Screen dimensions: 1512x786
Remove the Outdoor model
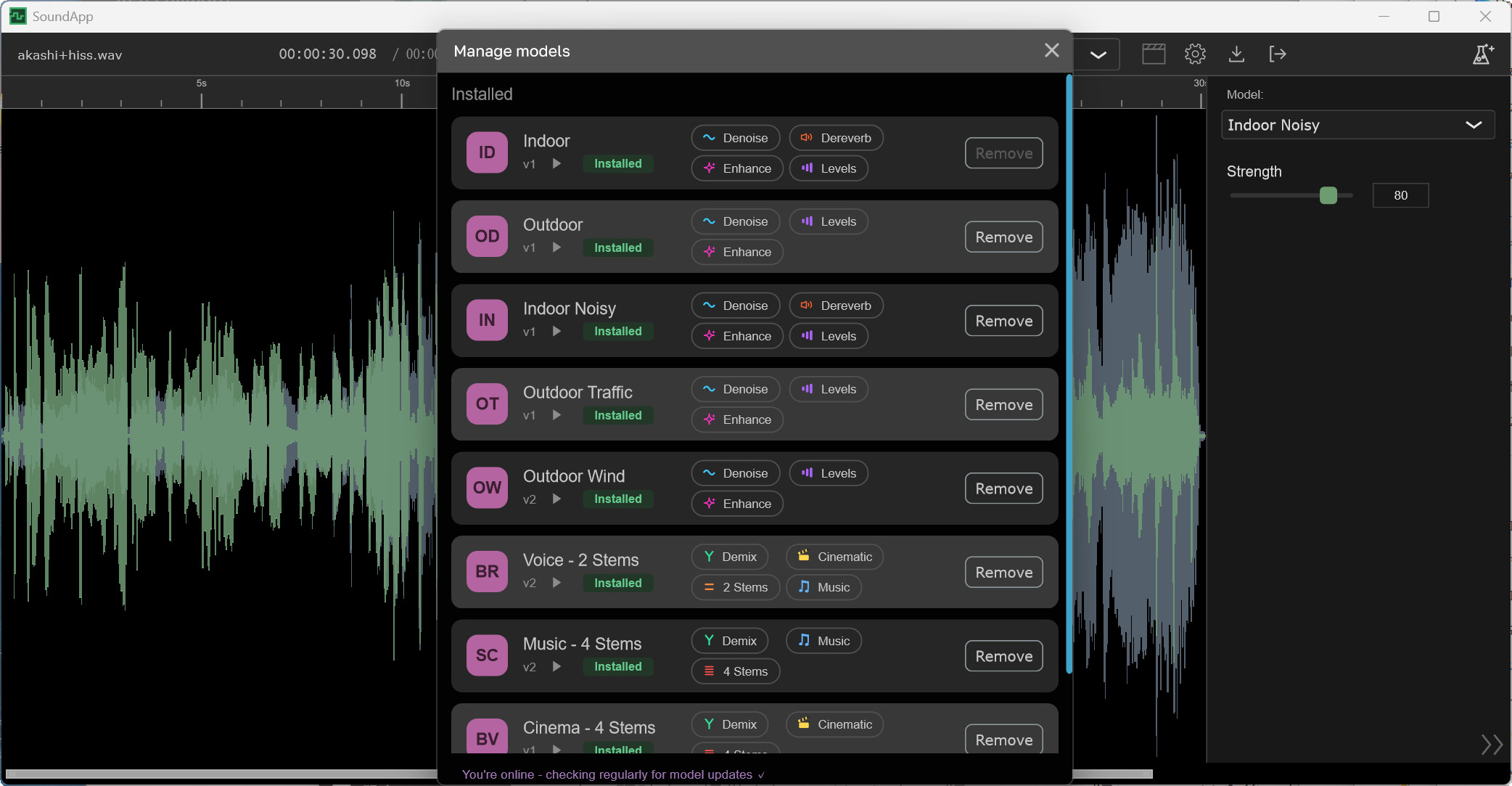pos(1003,237)
